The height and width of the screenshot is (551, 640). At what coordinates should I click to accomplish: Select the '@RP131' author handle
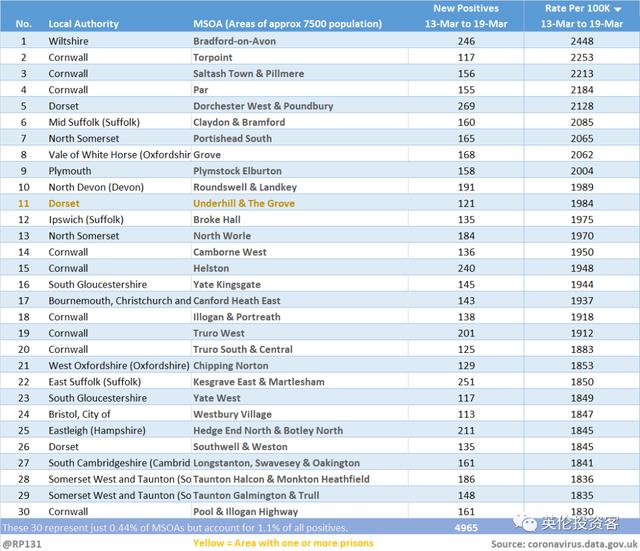coord(22,544)
